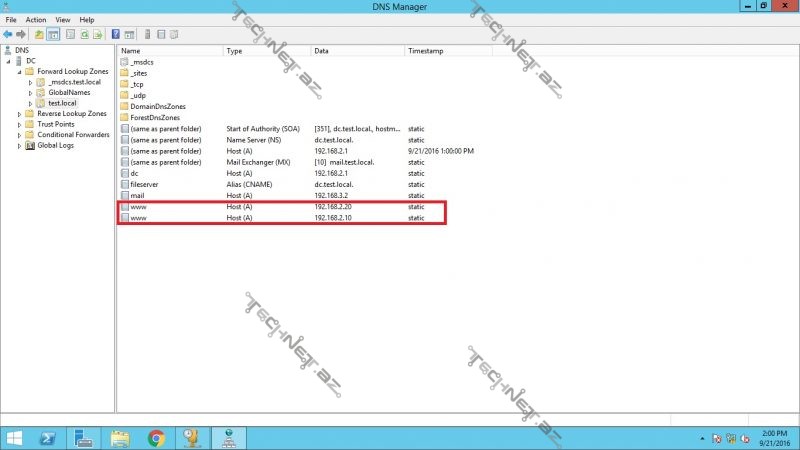
Task: Click the Export List toolbar icon
Action: coord(100,34)
